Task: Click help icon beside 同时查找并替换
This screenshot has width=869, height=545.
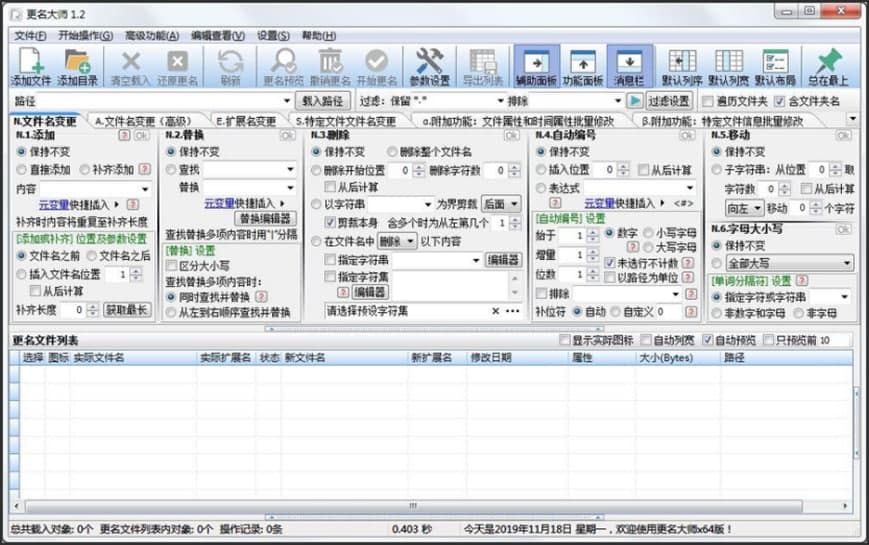Action: pyautogui.click(x=262, y=297)
